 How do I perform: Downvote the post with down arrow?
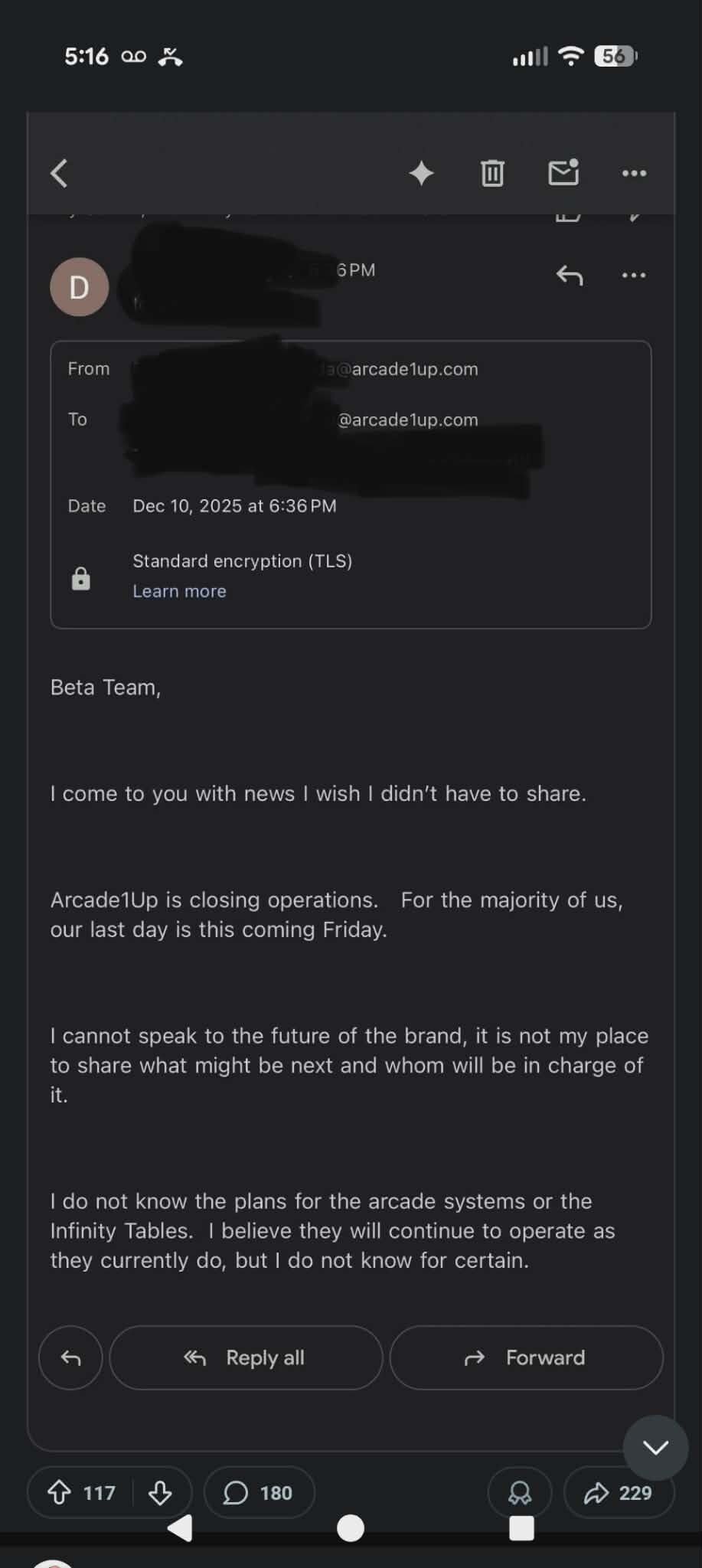pos(160,1492)
